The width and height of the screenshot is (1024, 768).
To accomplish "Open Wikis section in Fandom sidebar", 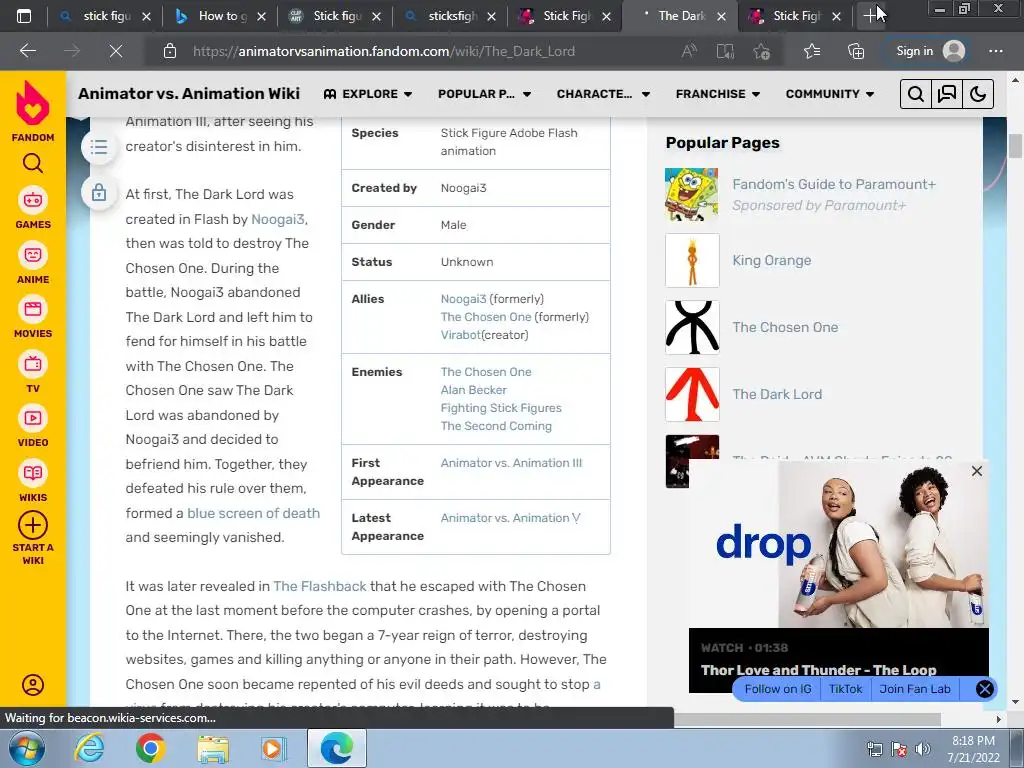I will click(33, 481).
